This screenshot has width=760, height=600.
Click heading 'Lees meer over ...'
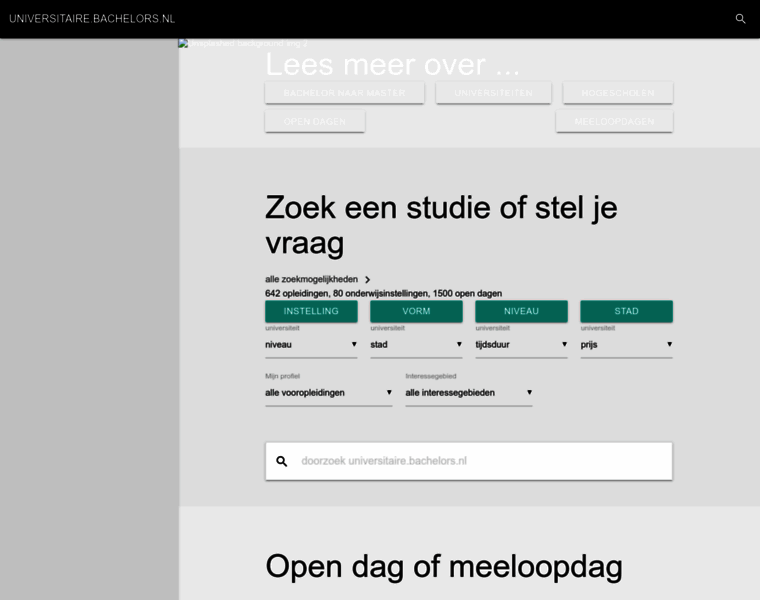(393, 64)
